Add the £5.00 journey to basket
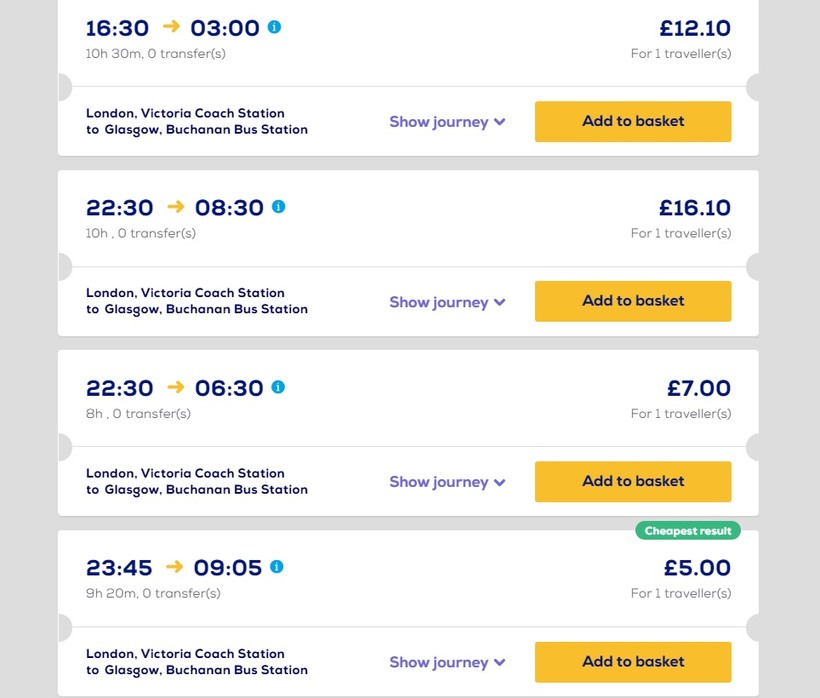 (x=633, y=661)
